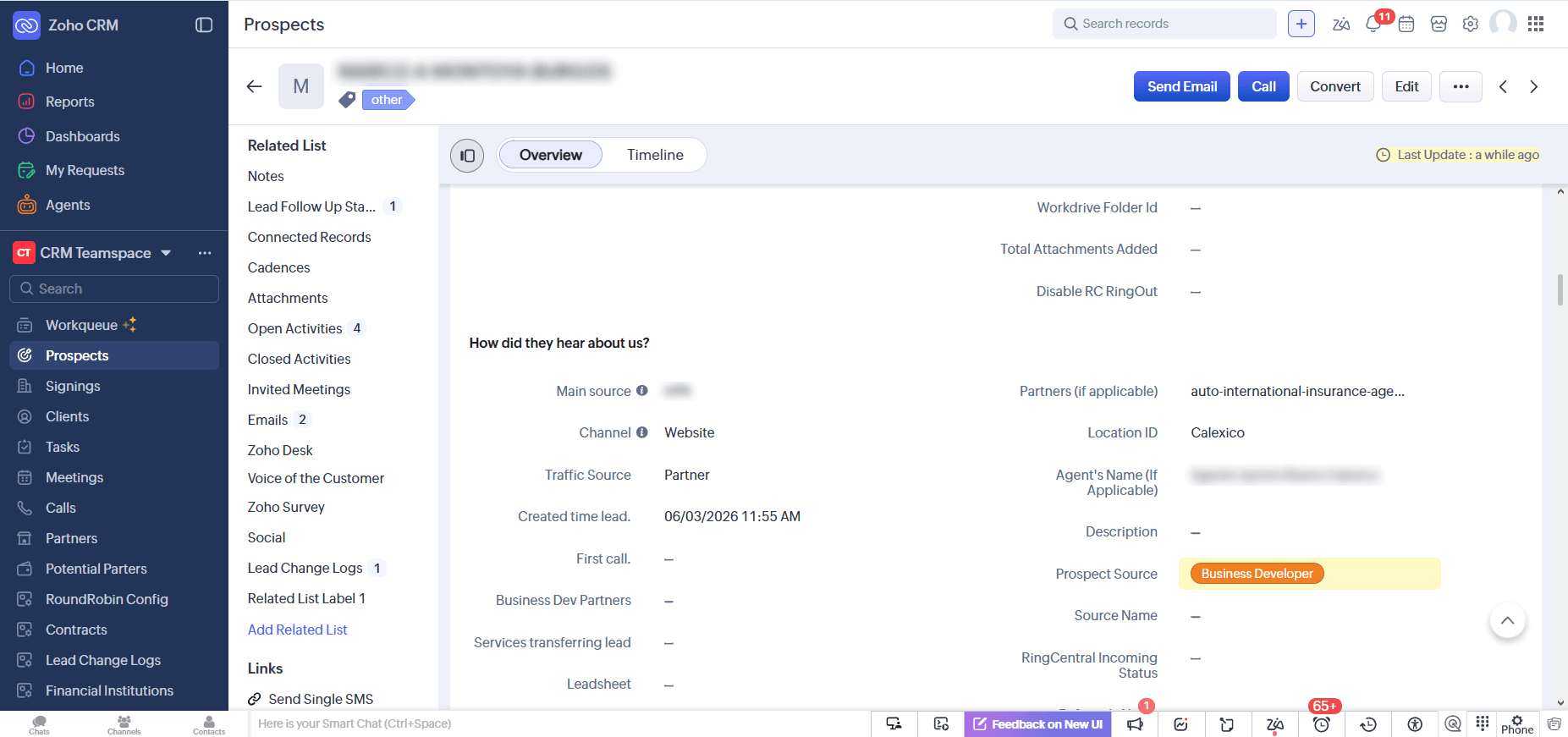
Task: Click the Search records field
Action: [x=1164, y=24]
